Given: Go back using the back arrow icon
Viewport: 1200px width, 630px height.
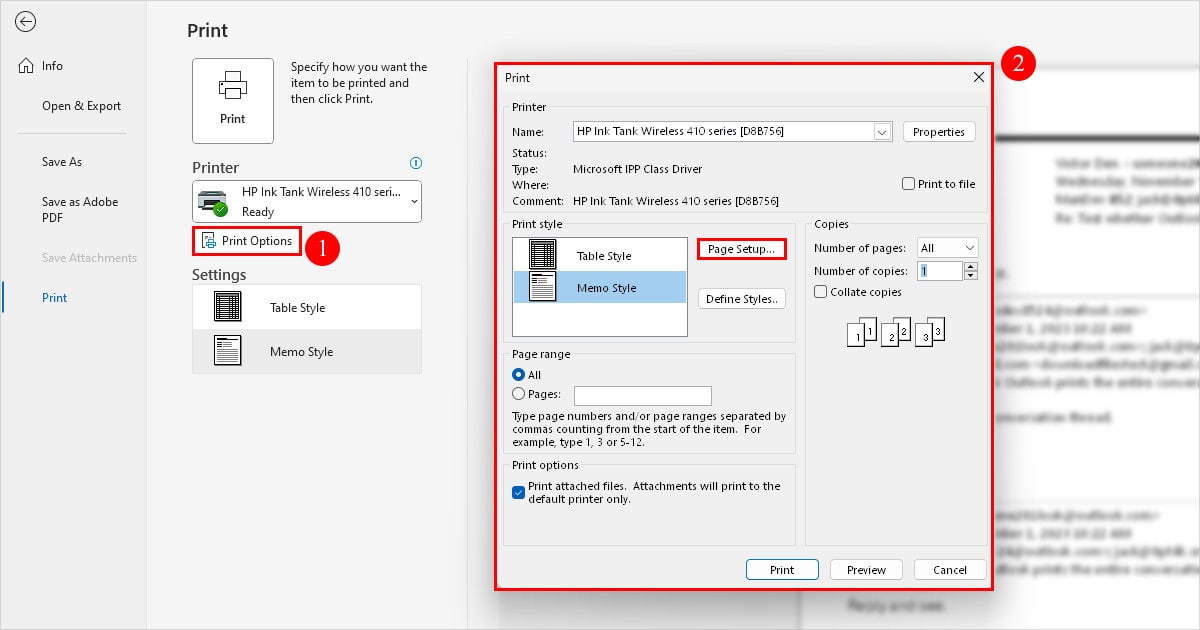Looking at the screenshot, I should click(26, 22).
